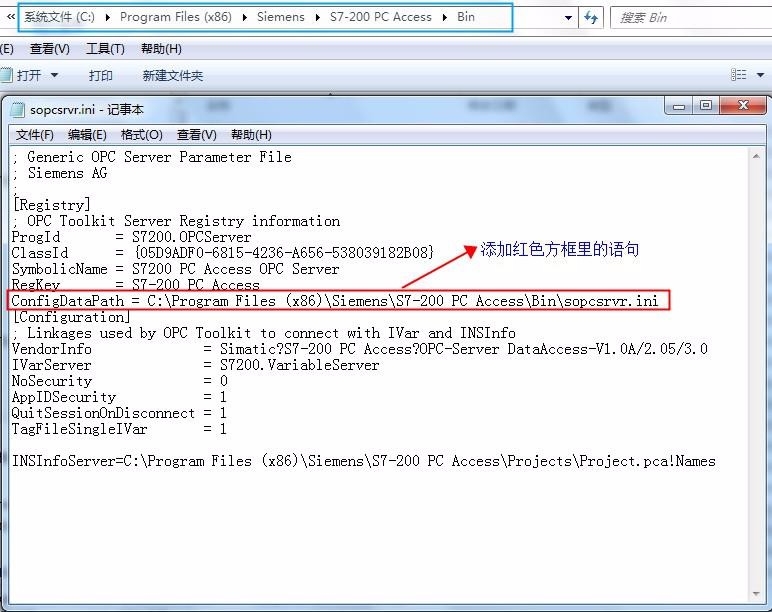
Task: Open Notepad 帮助(H) menu
Action: (252, 134)
